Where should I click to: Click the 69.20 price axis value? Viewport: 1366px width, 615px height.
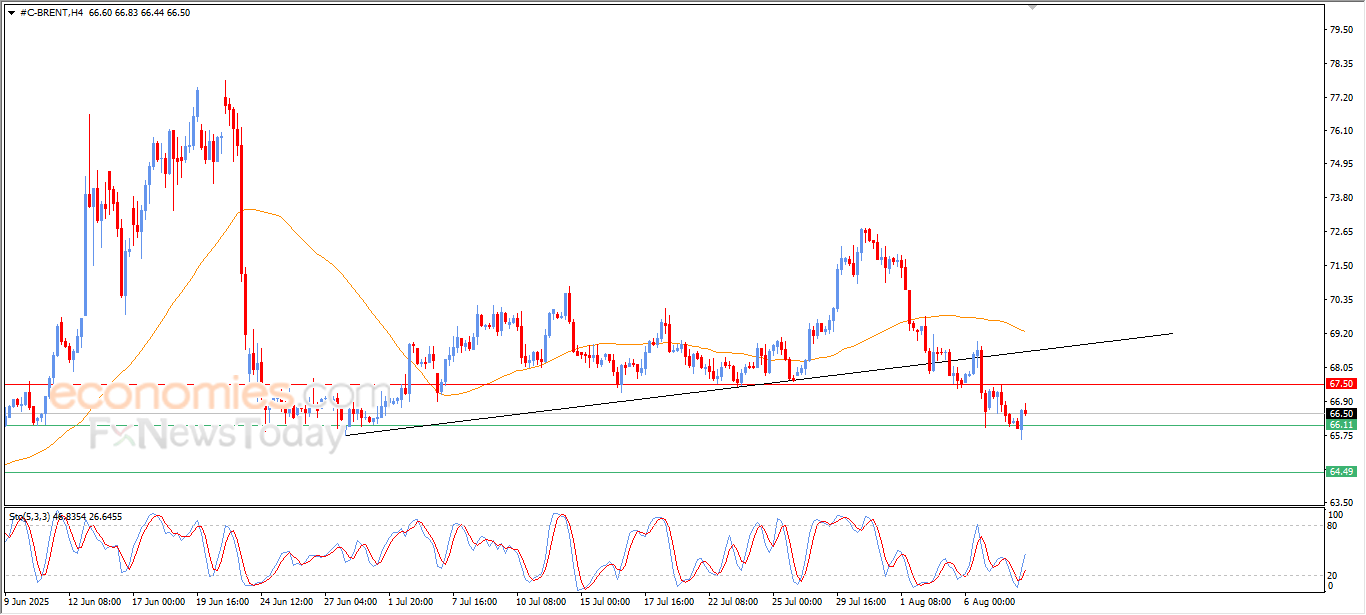1341,334
